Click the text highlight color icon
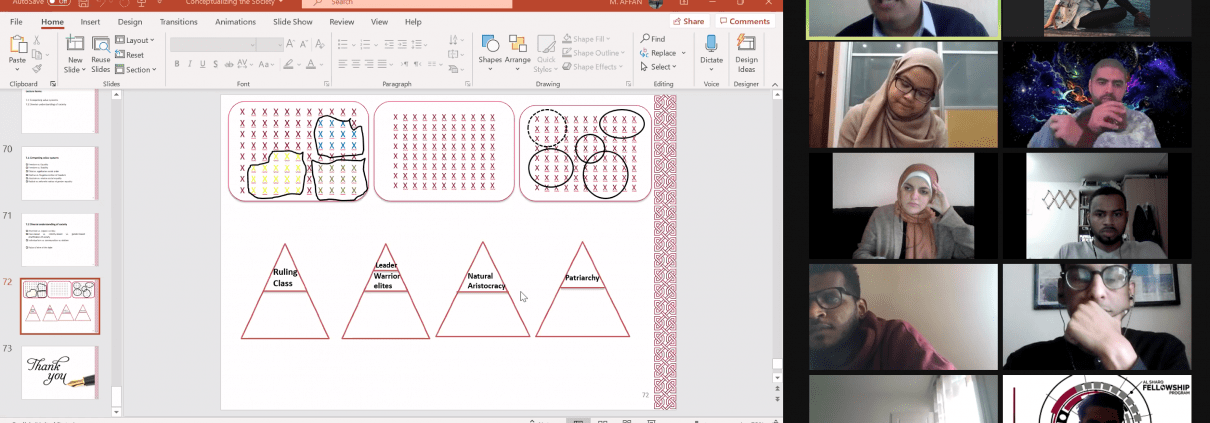 288,64
